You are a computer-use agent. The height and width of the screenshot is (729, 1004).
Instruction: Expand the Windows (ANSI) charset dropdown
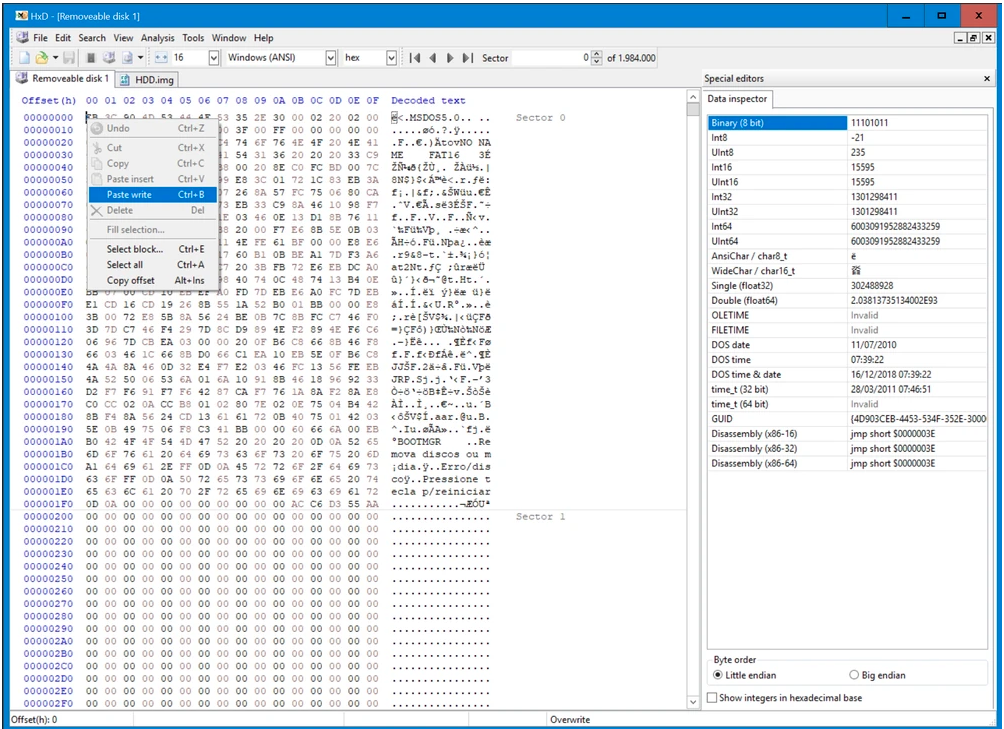tap(331, 58)
